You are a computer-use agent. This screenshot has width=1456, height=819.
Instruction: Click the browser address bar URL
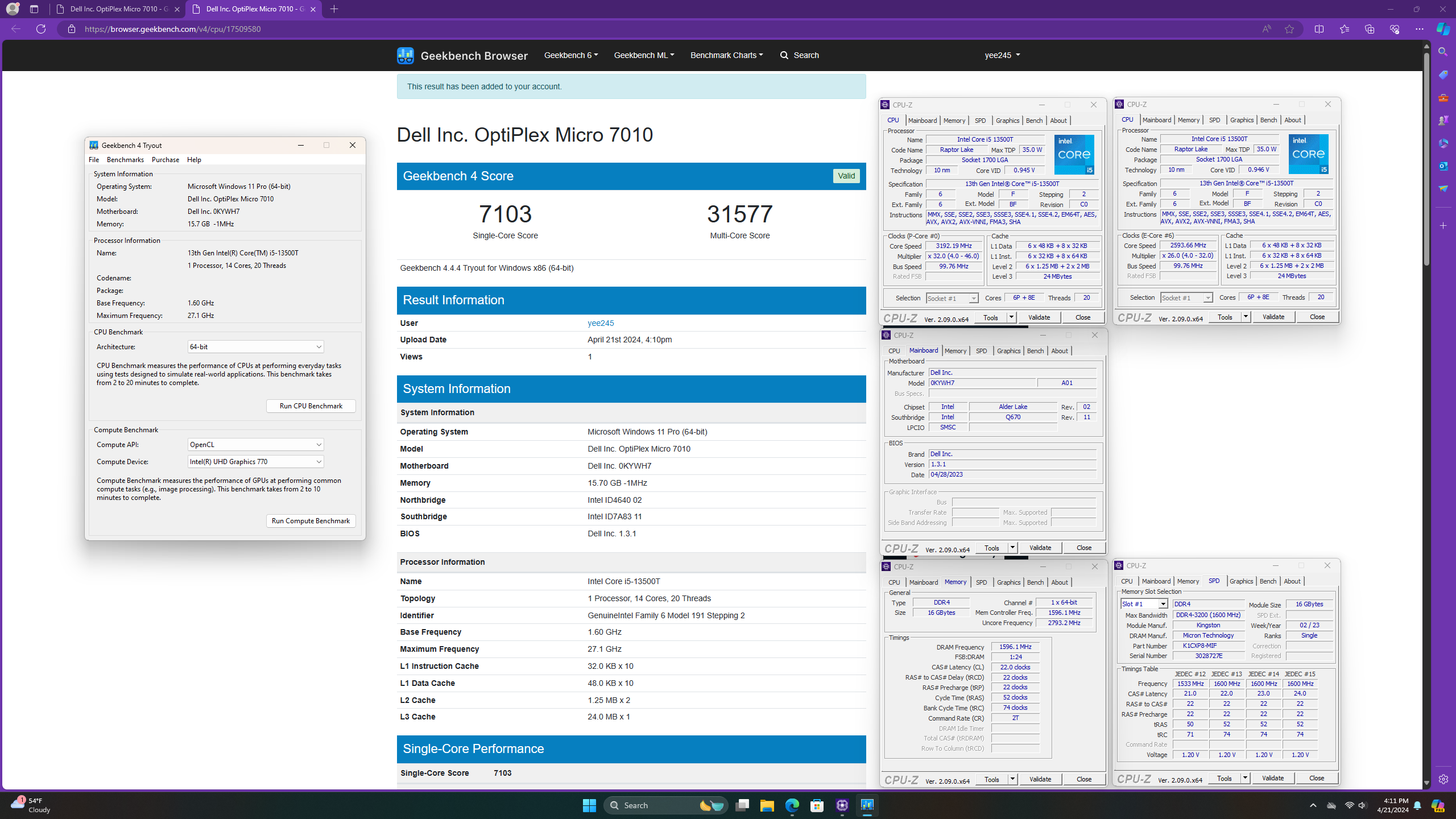coord(173,29)
